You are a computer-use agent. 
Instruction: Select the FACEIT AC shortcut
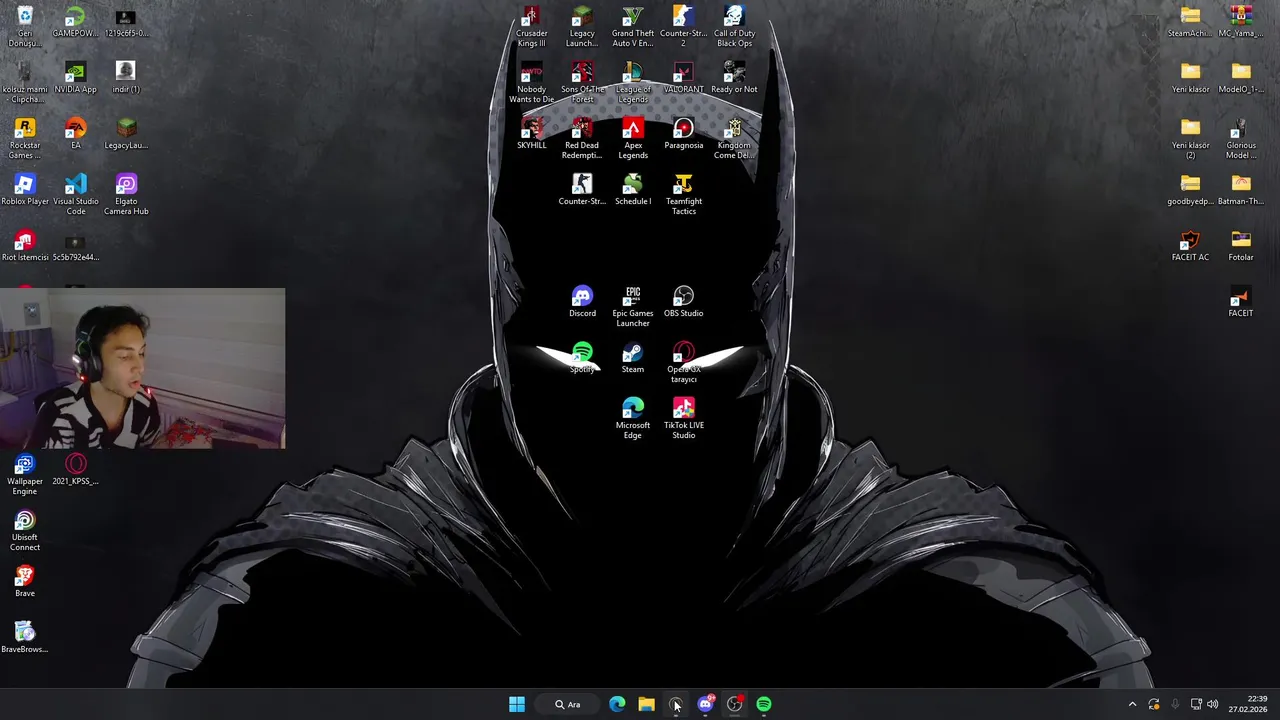coord(1190,246)
